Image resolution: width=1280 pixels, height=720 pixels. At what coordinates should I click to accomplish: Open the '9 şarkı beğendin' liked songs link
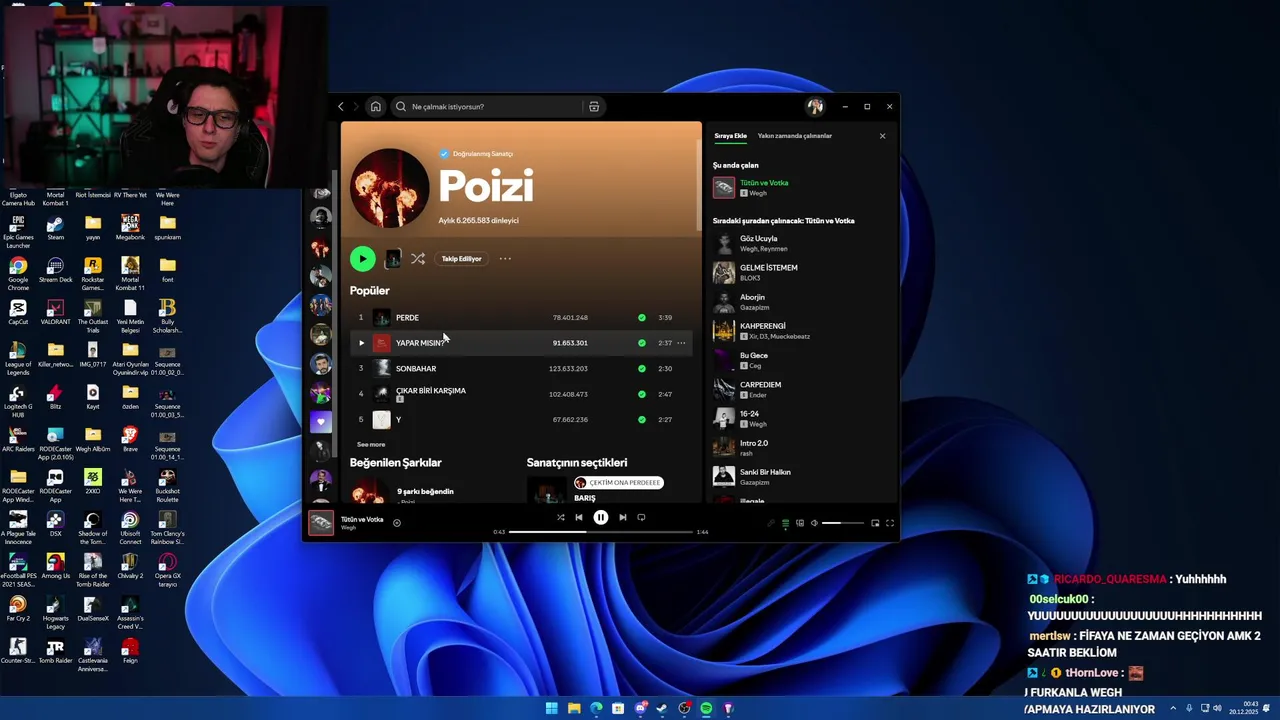click(x=425, y=491)
